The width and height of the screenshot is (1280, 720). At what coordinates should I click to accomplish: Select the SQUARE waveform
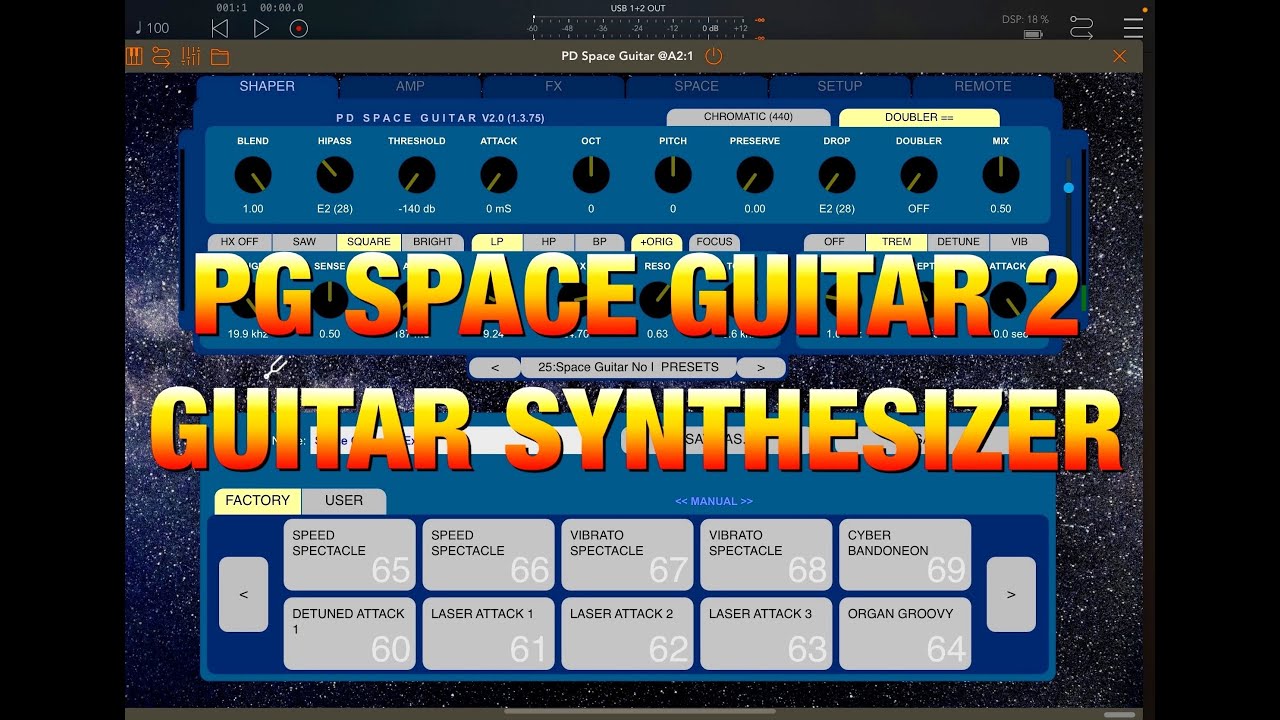pos(369,242)
